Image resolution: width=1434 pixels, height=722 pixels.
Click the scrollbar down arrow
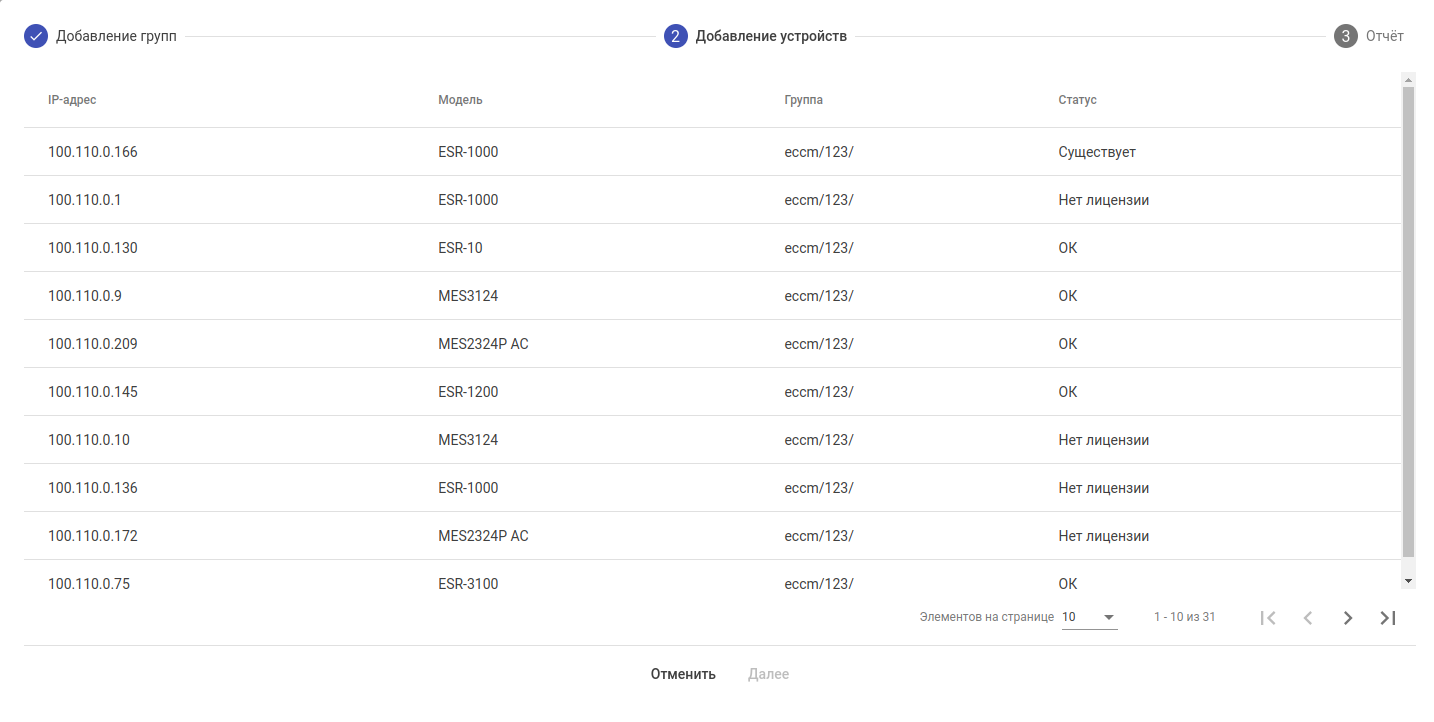coord(1408,581)
